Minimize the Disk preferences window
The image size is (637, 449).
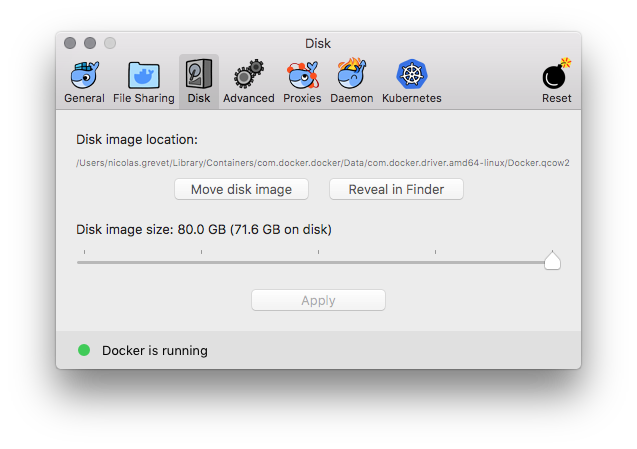[x=90, y=43]
